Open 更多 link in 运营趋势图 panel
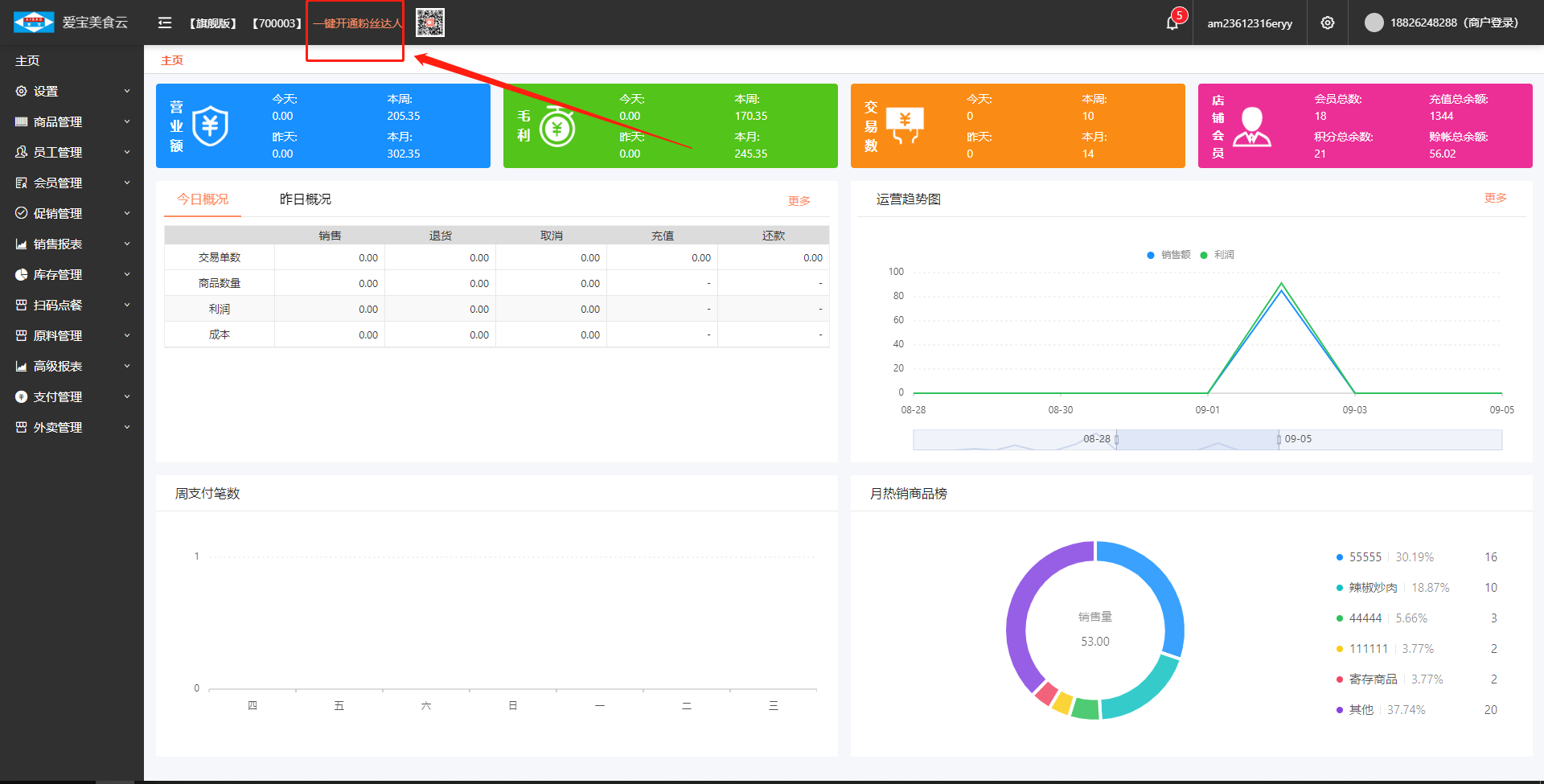The height and width of the screenshot is (784, 1544). coord(1495,198)
